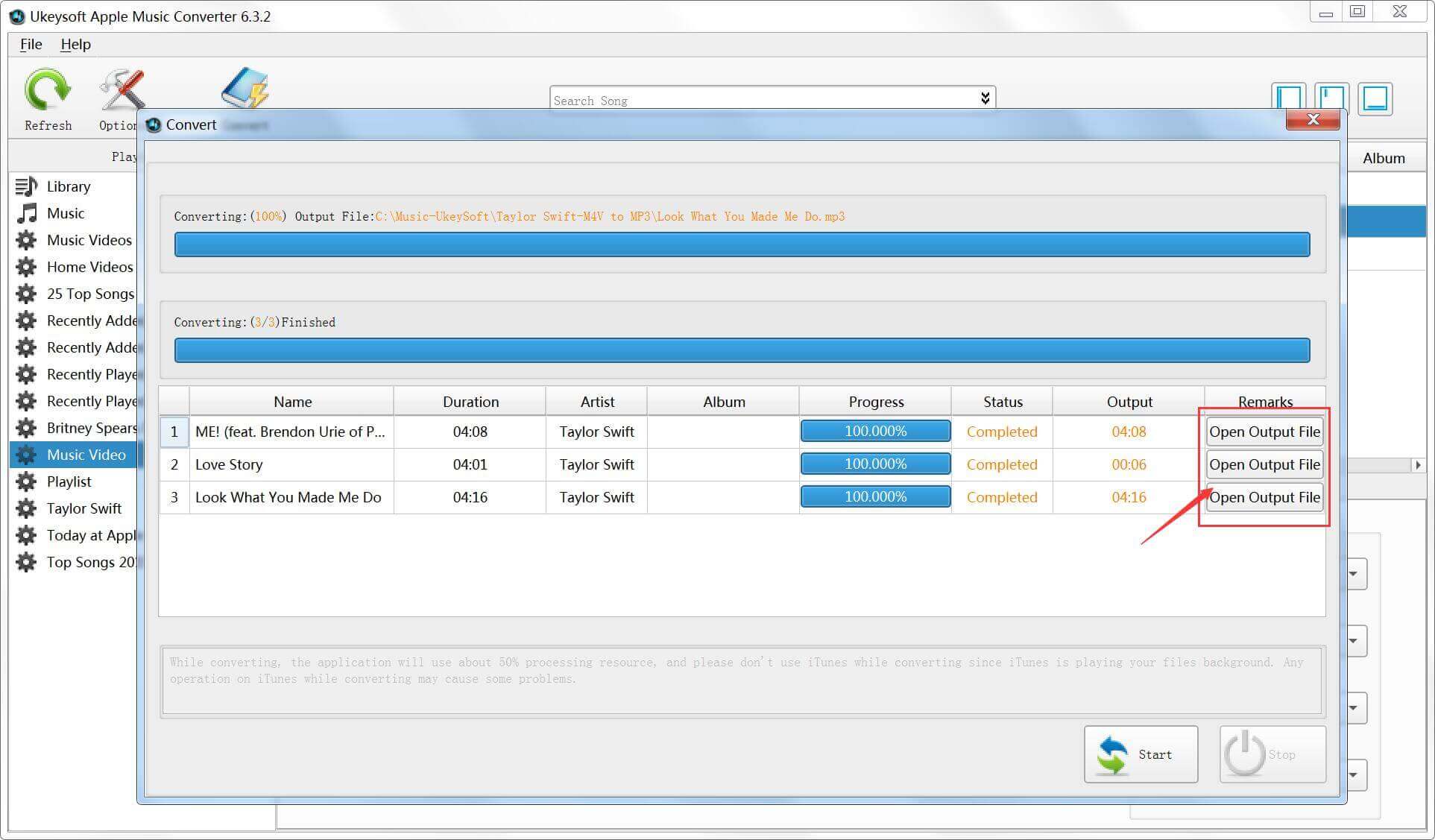The width and height of the screenshot is (1435, 840).
Task: Select Taylor Swift in sidebar
Action: click(81, 508)
